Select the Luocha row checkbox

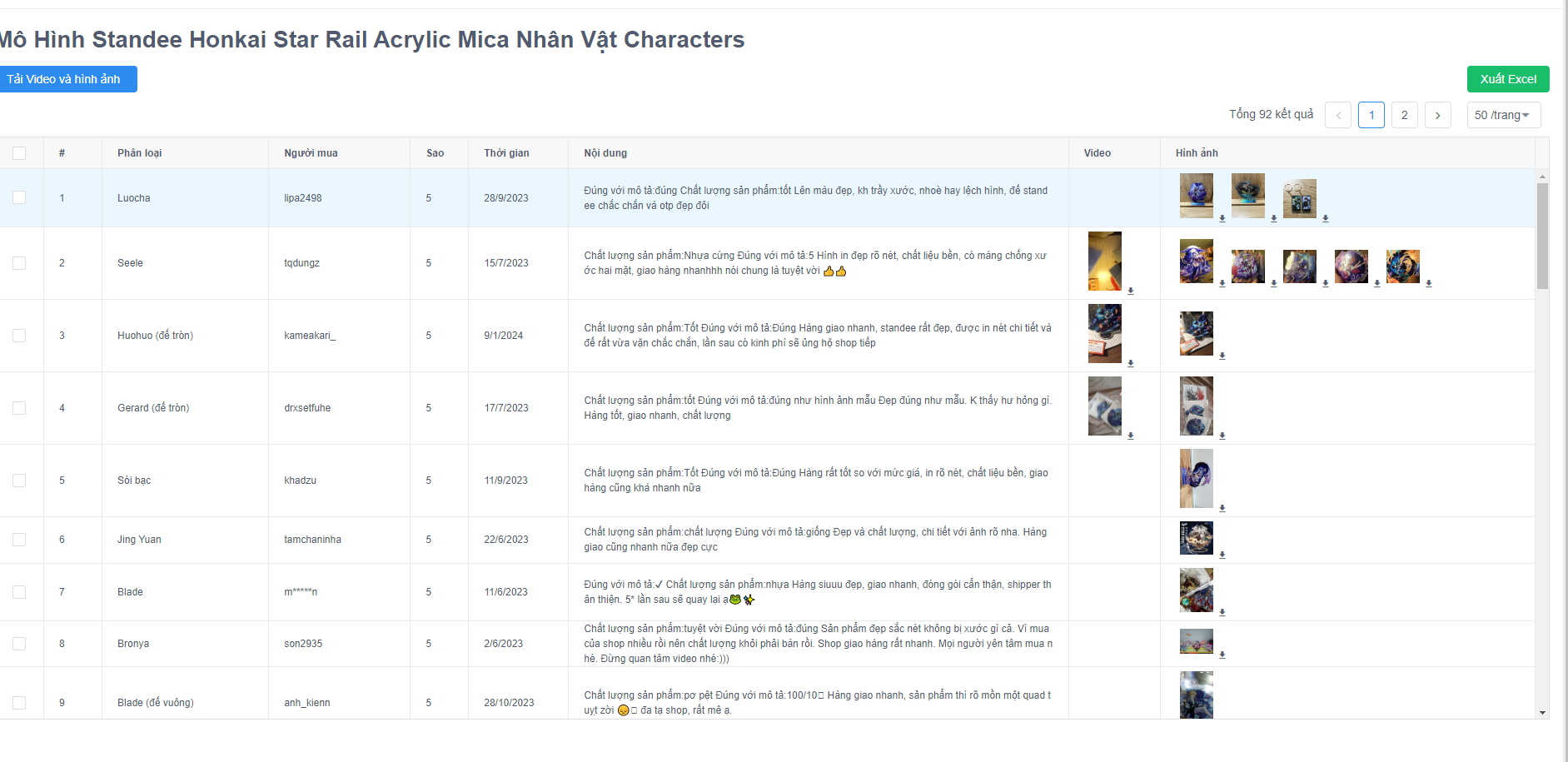pos(19,198)
